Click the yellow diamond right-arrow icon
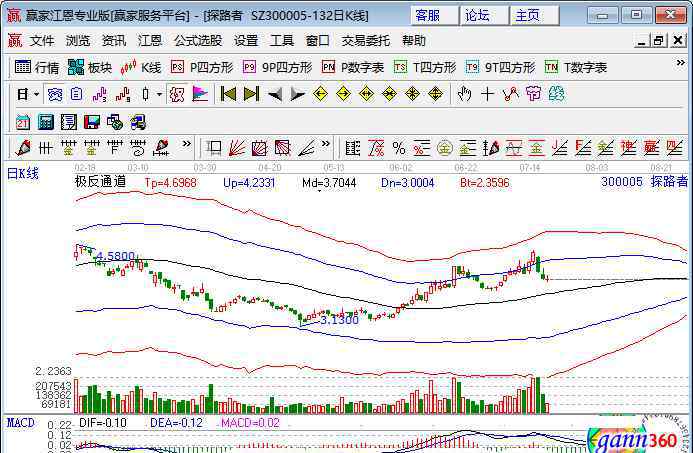 343,94
